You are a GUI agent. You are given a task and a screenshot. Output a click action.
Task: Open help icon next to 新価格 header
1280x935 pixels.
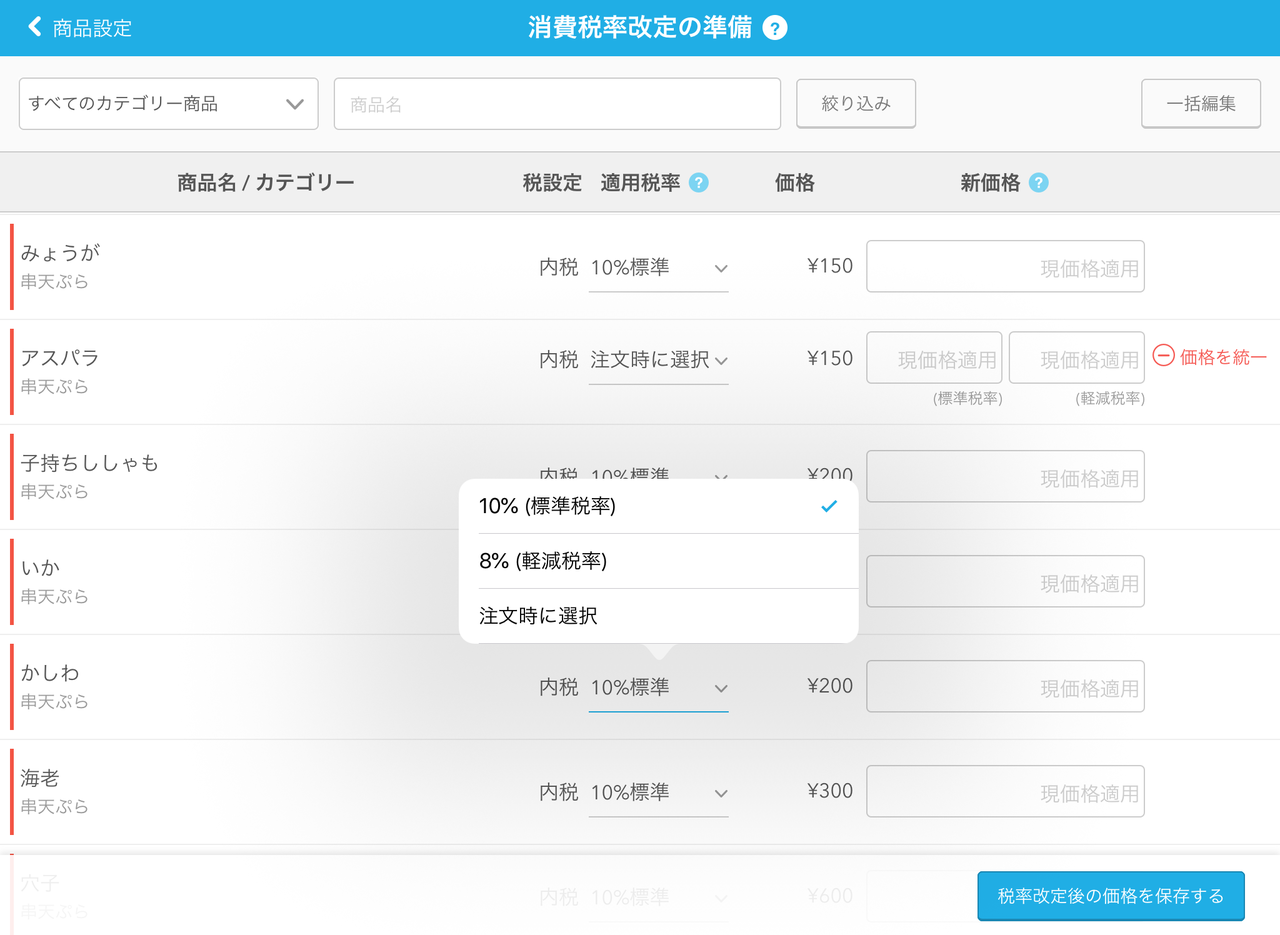tap(1039, 183)
